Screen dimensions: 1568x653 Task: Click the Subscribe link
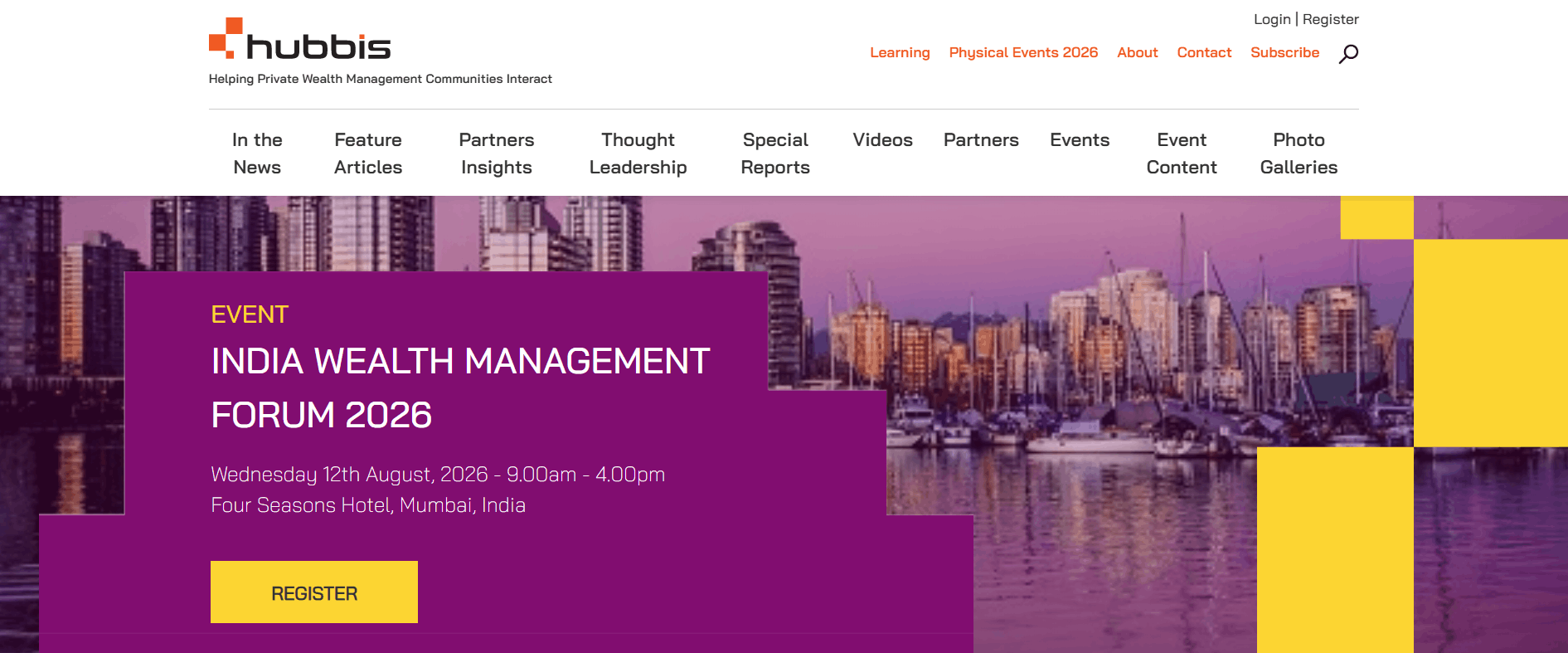[x=1284, y=52]
